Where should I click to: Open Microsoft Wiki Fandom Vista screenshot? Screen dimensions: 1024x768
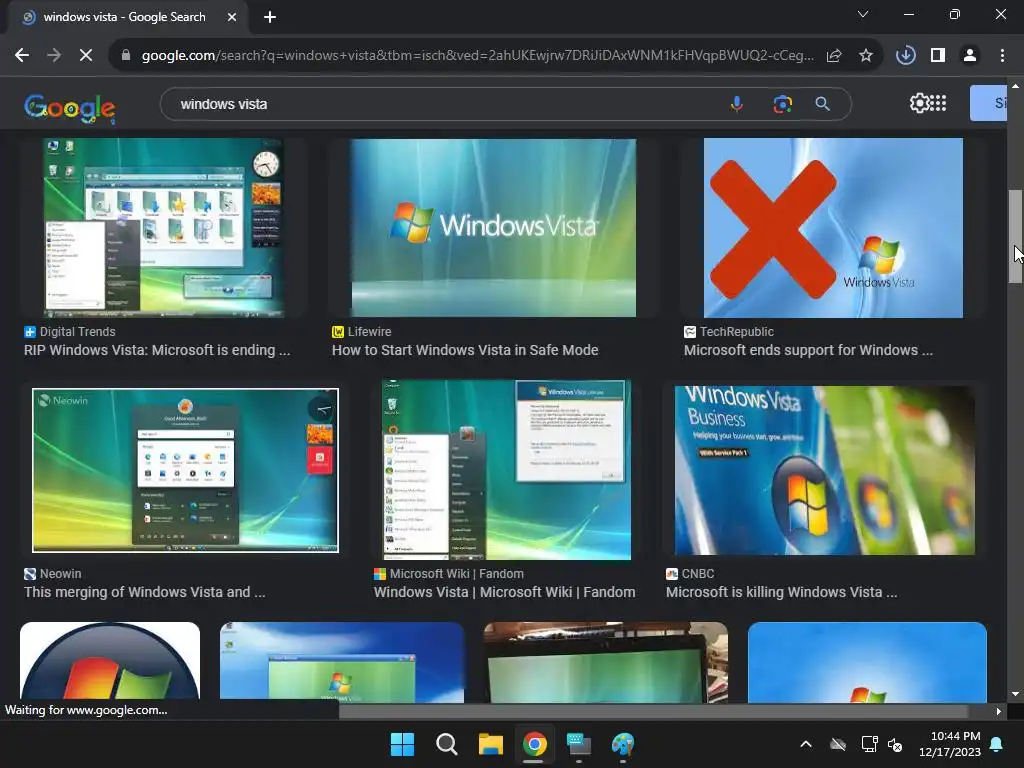[x=507, y=470]
